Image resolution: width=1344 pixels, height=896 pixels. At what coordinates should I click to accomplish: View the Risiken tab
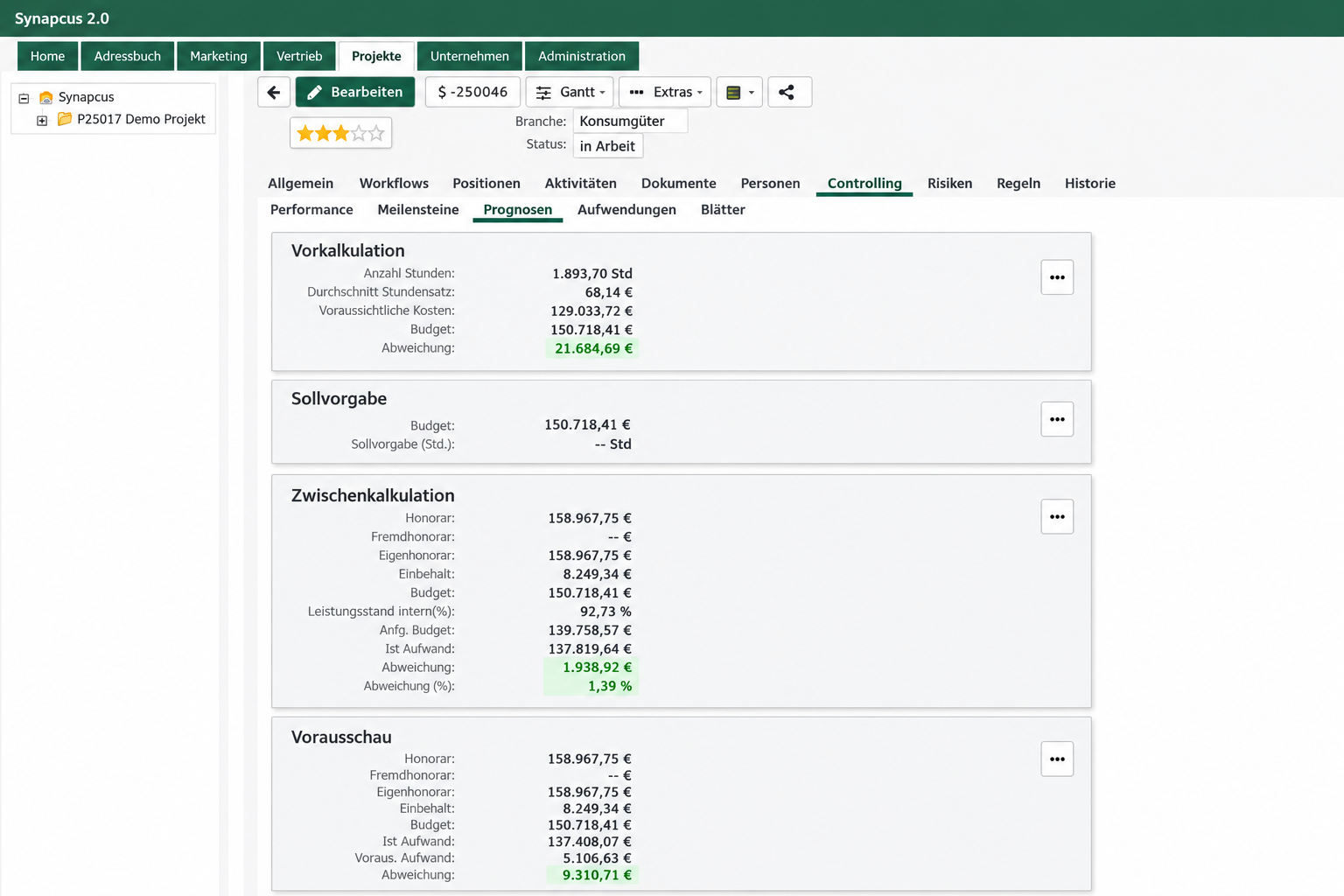click(950, 184)
